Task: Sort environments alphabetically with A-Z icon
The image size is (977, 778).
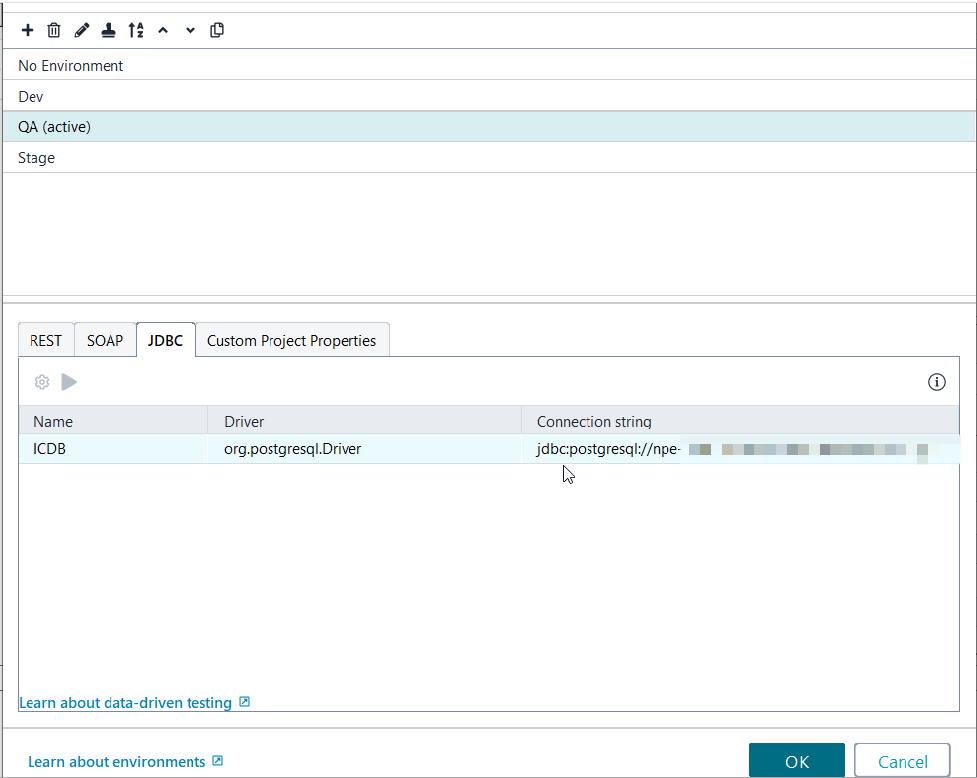Action: tap(136, 30)
